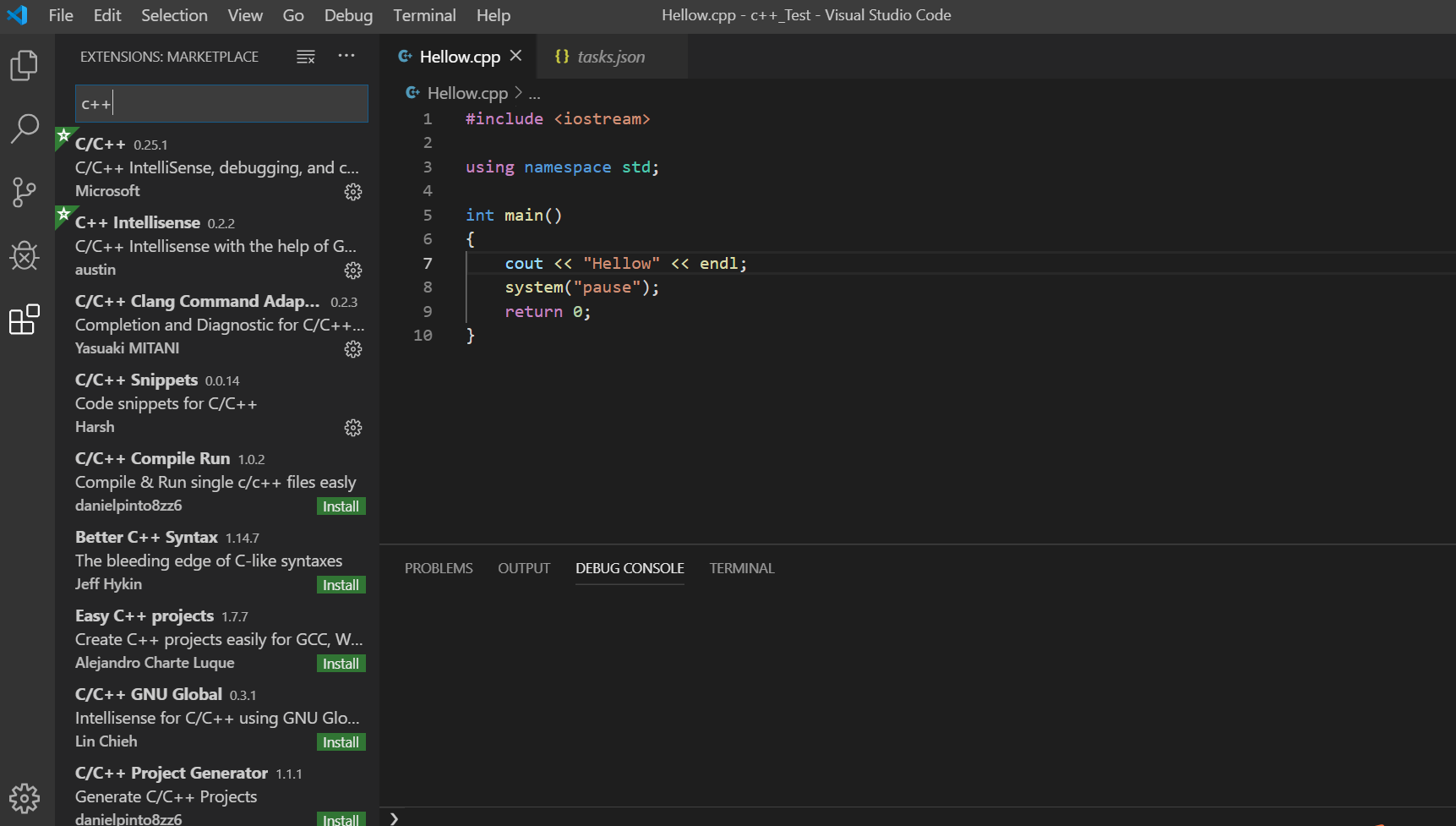Open the Debug menu
The height and width of the screenshot is (826, 1456).
(348, 15)
